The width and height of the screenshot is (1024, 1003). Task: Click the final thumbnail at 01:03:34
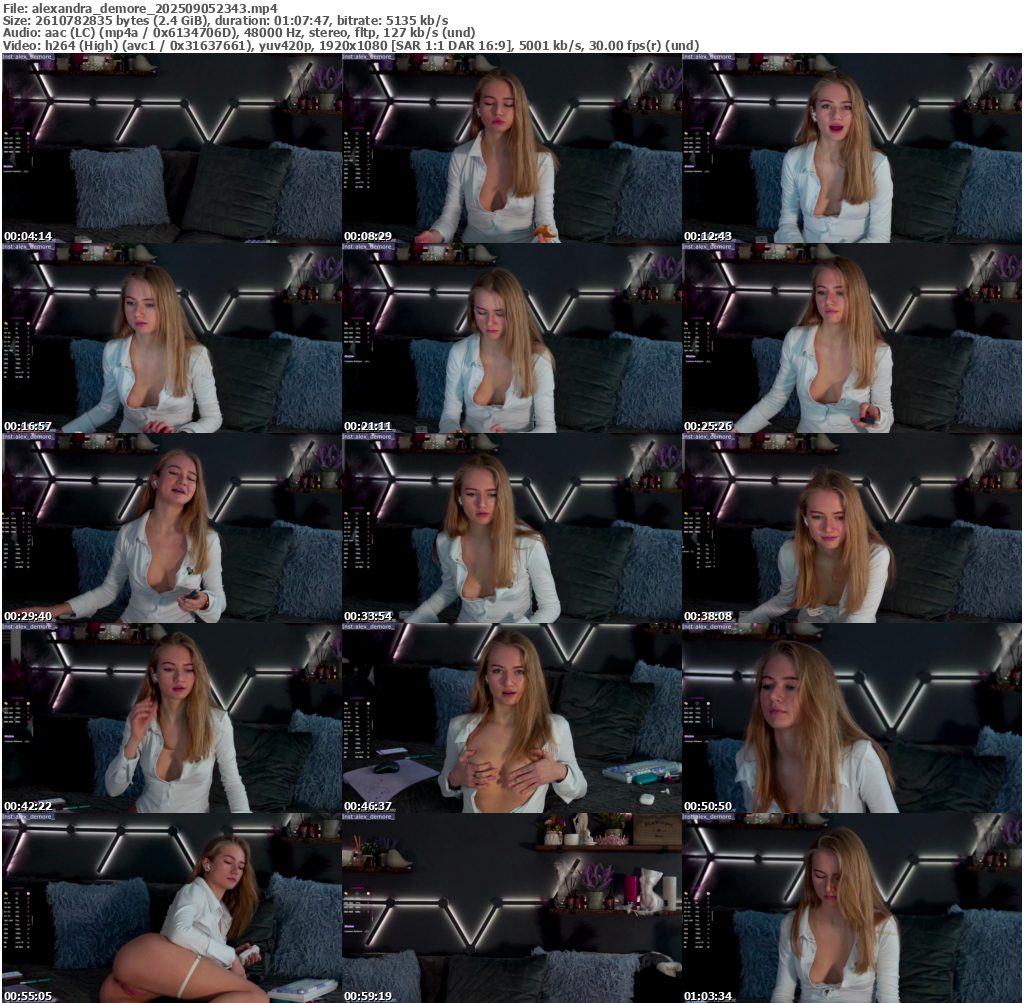coord(852,908)
